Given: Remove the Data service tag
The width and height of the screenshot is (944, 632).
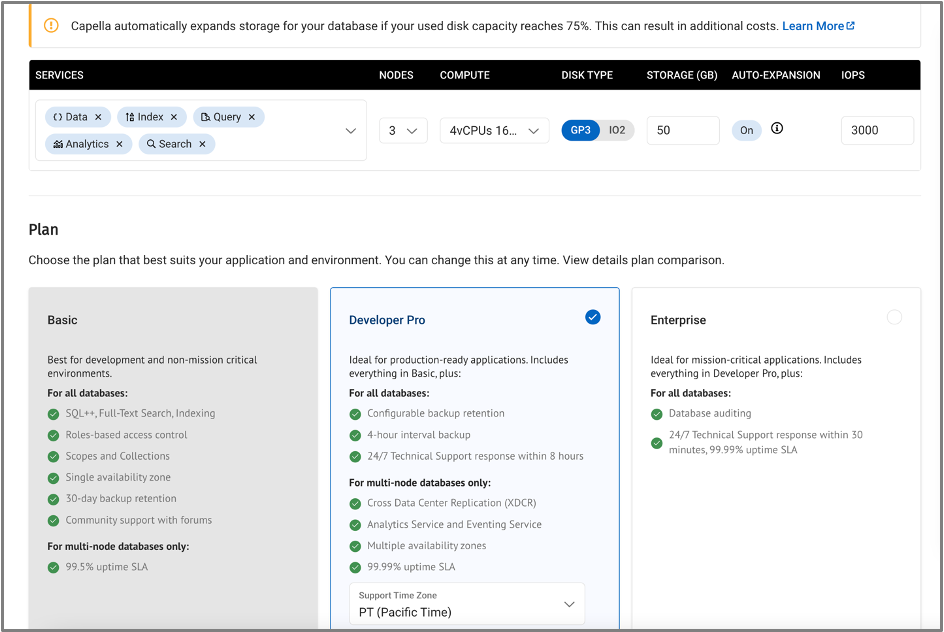Looking at the screenshot, I should (x=98, y=117).
